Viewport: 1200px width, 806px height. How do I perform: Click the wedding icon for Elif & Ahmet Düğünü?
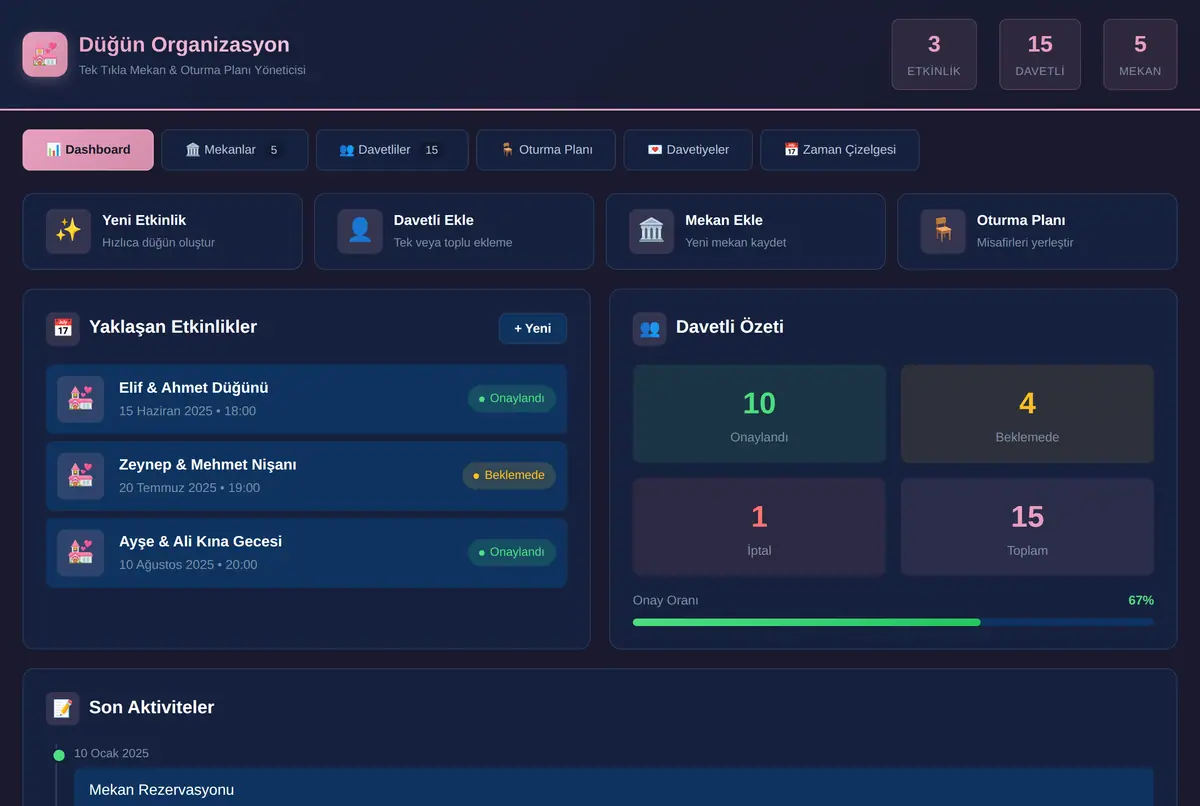pyautogui.click(x=80, y=399)
